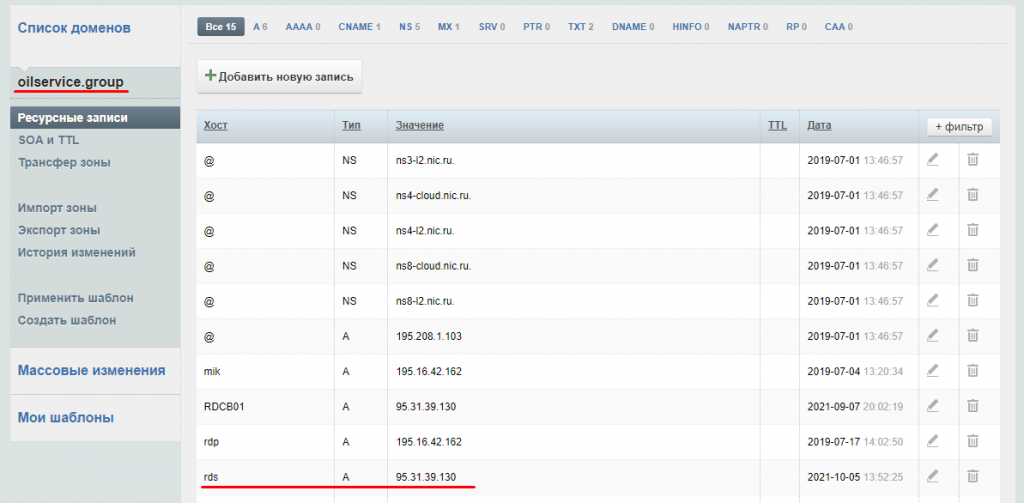
Task: Delete the @ A record 195.208.1.103
Action: [x=972, y=335]
